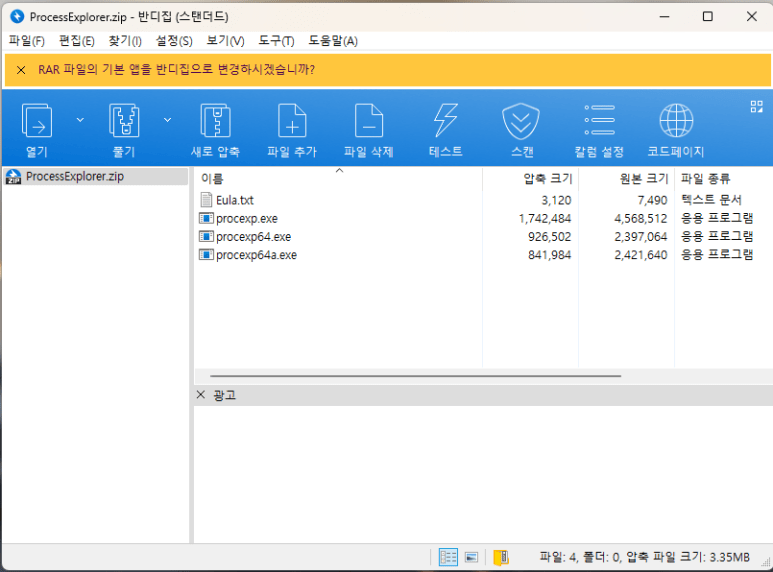The height and width of the screenshot is (572, 773).
Task: Click compressed size 1,742,484
Action: click(x=545, y=218)
